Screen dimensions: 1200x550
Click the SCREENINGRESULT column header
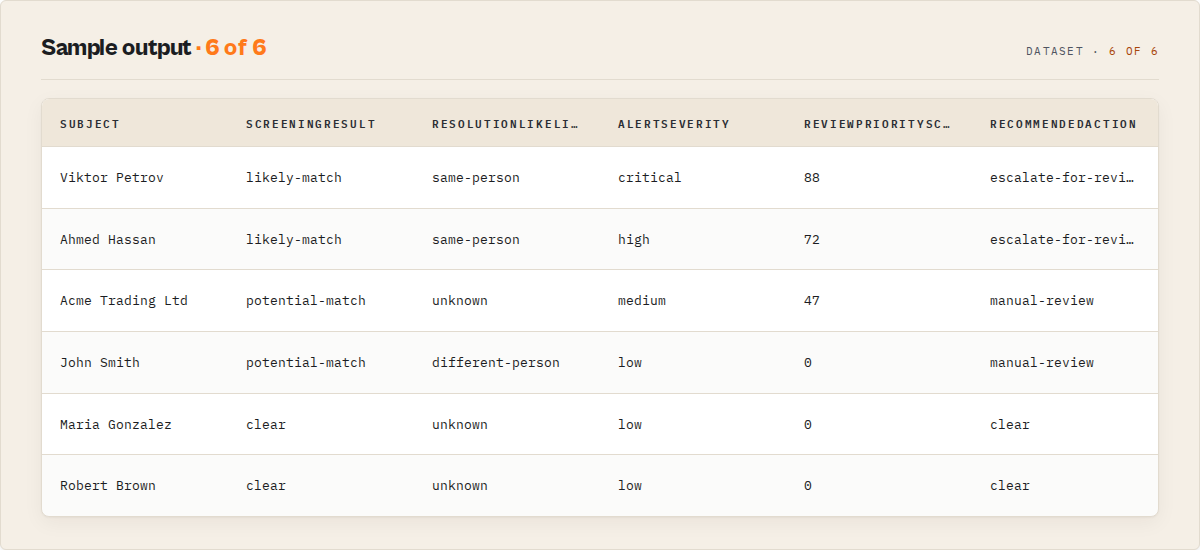coord(311,124)
